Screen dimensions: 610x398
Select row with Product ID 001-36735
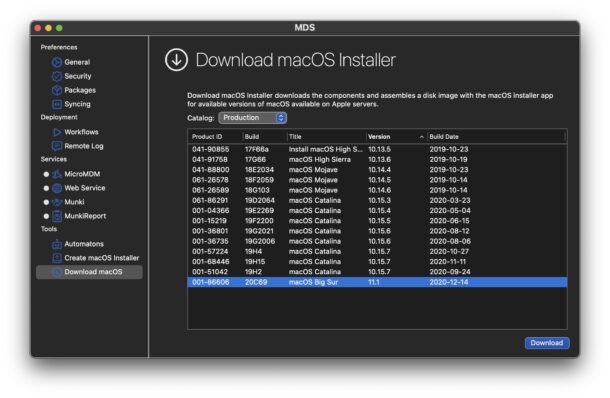[377, 241]
